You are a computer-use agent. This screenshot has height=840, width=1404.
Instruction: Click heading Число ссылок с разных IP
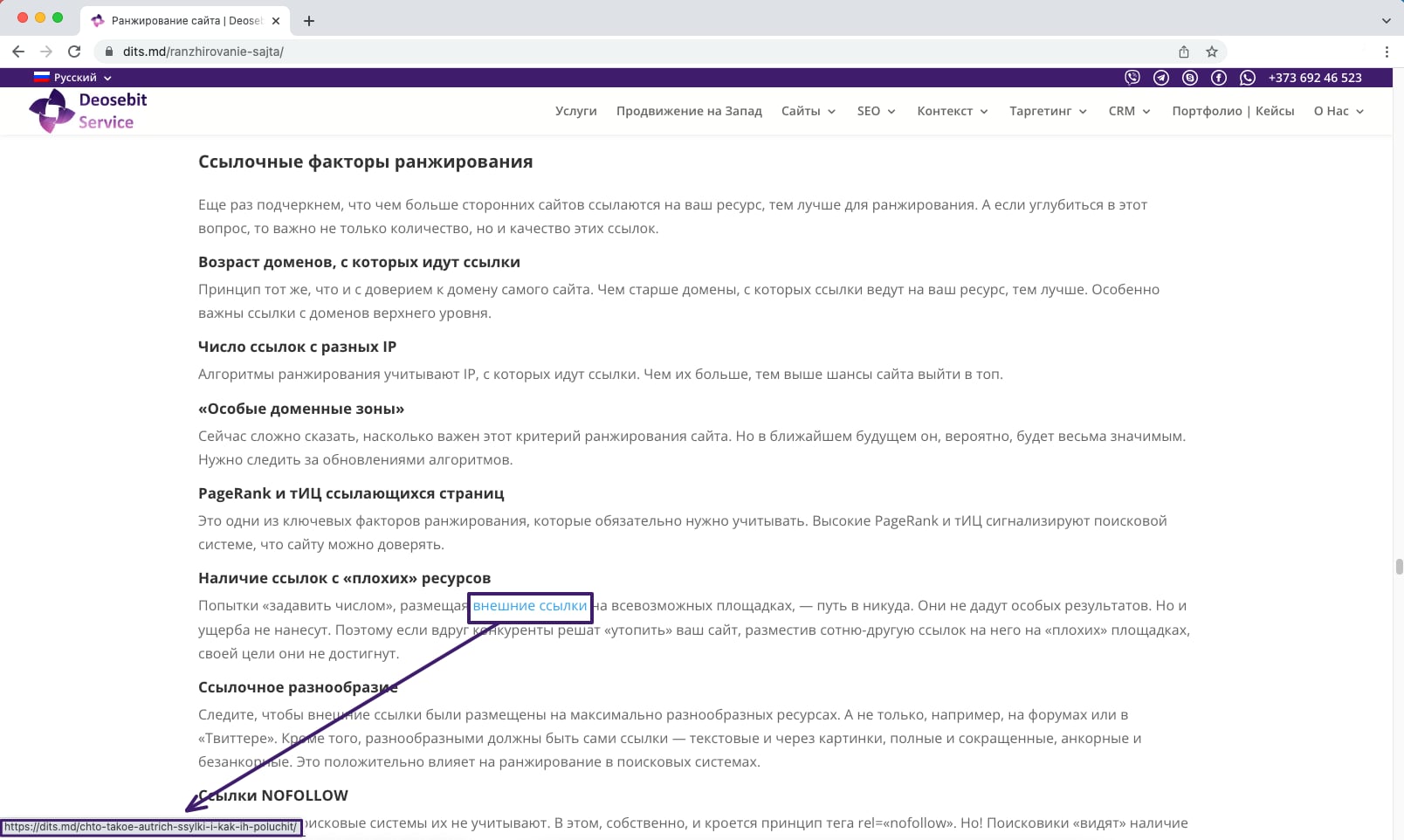(x=297, y=347)
